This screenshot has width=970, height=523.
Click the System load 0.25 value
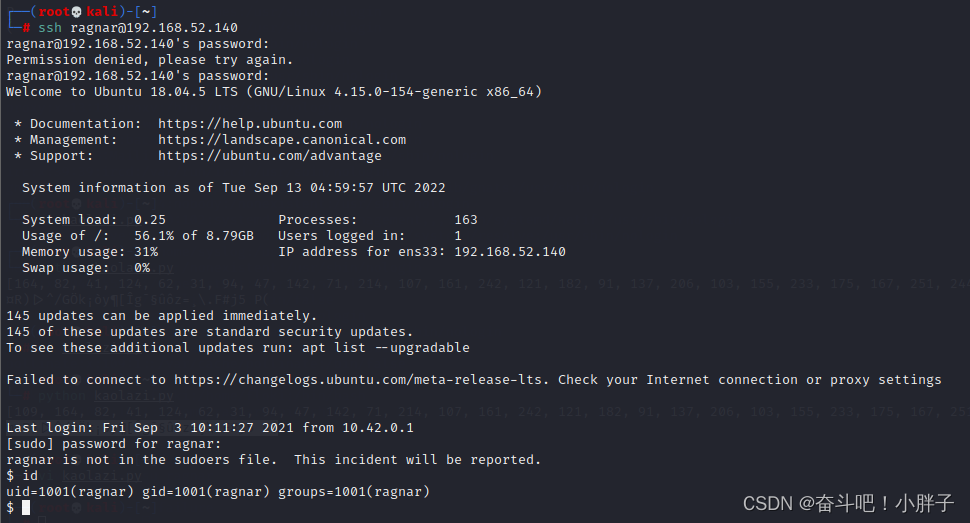tap(150, 220)
